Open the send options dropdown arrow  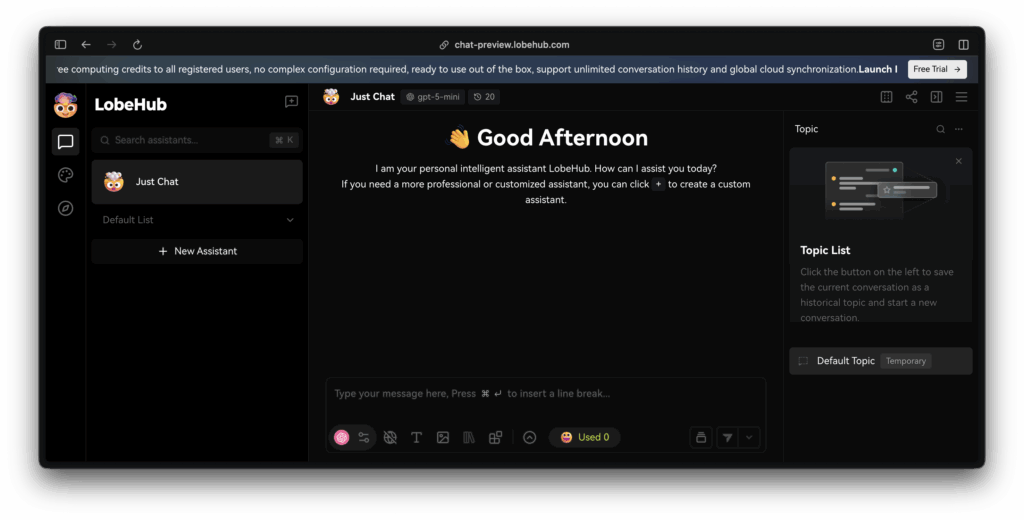[x=750, y=437]
